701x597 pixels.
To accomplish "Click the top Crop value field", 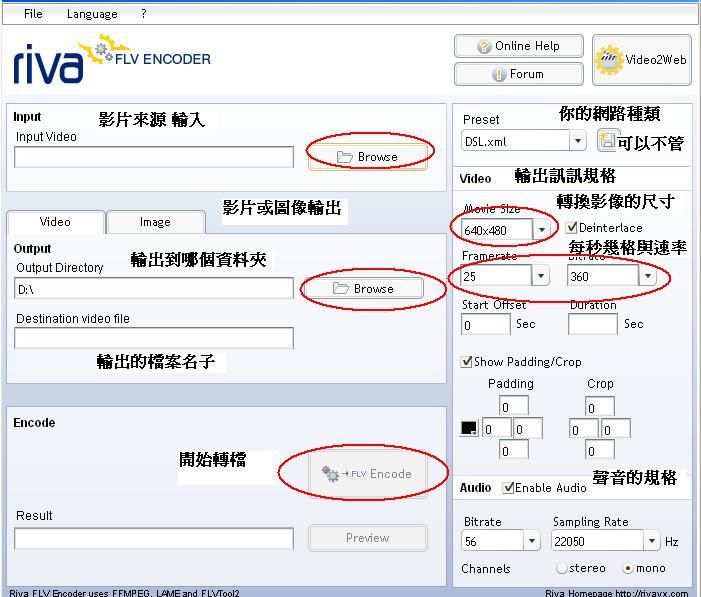I will (600, 407).
